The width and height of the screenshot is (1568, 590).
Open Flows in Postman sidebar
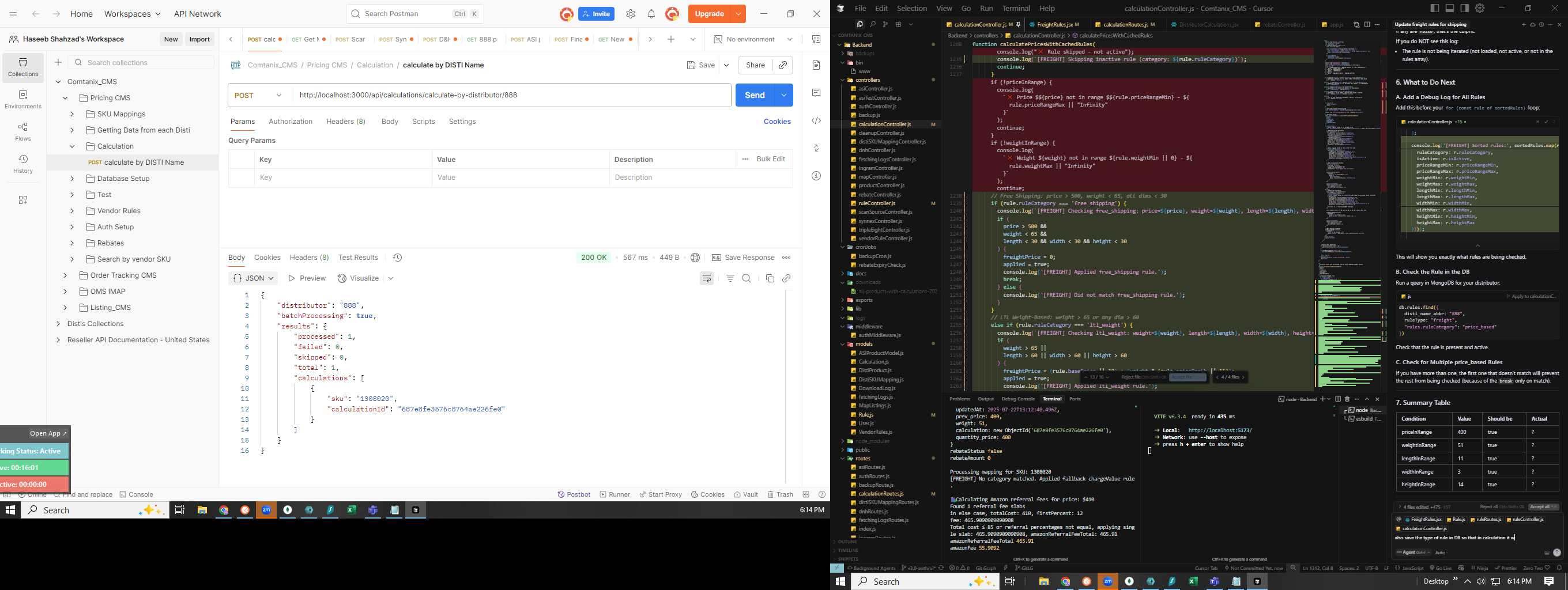click(x=23, y=132)
